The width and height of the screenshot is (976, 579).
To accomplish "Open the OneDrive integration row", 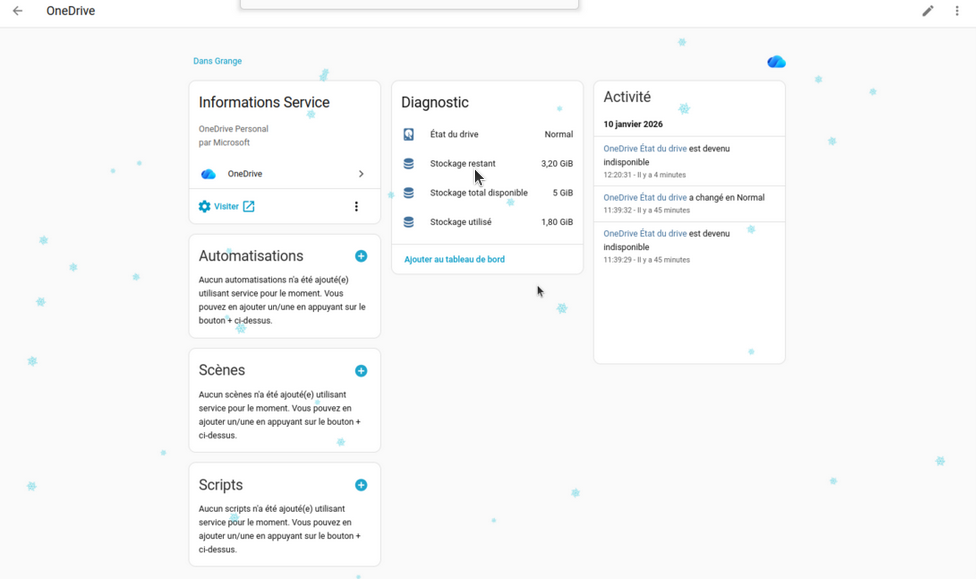I will (284, 174).
